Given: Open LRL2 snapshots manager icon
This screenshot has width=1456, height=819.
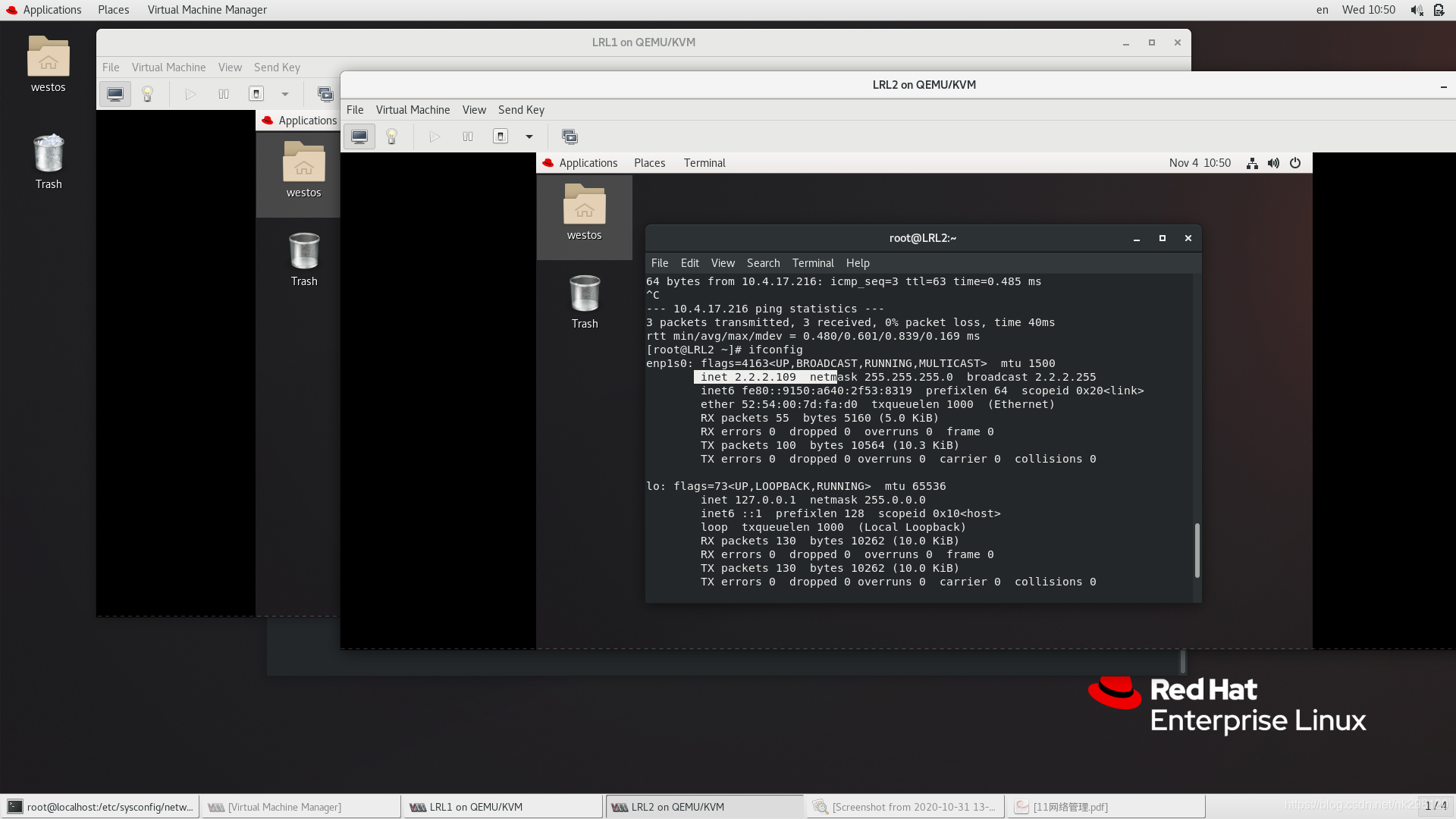Looking at the screenshot, I should [x=570, y=136].
